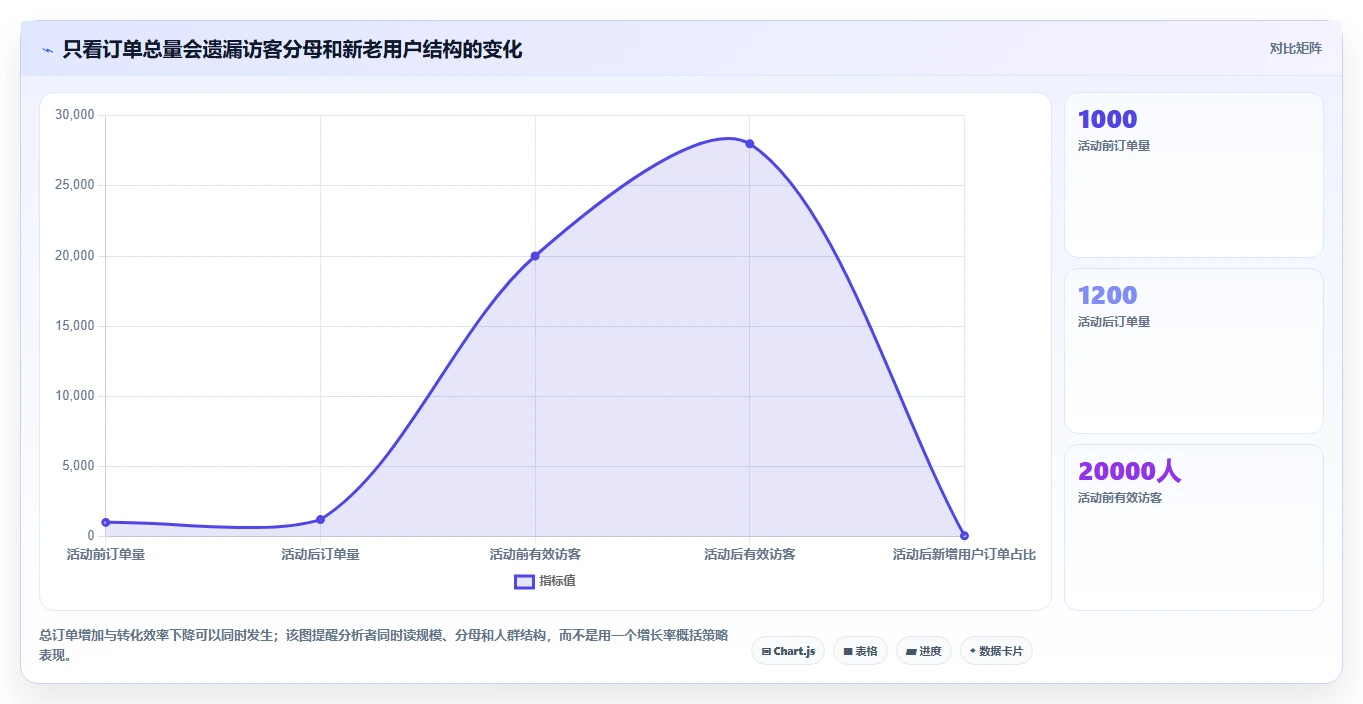The height and width of the screenshot is (704, 1363).
Task: Click the 活动后有效访客 peak data point
Action: tap(749, 144)
